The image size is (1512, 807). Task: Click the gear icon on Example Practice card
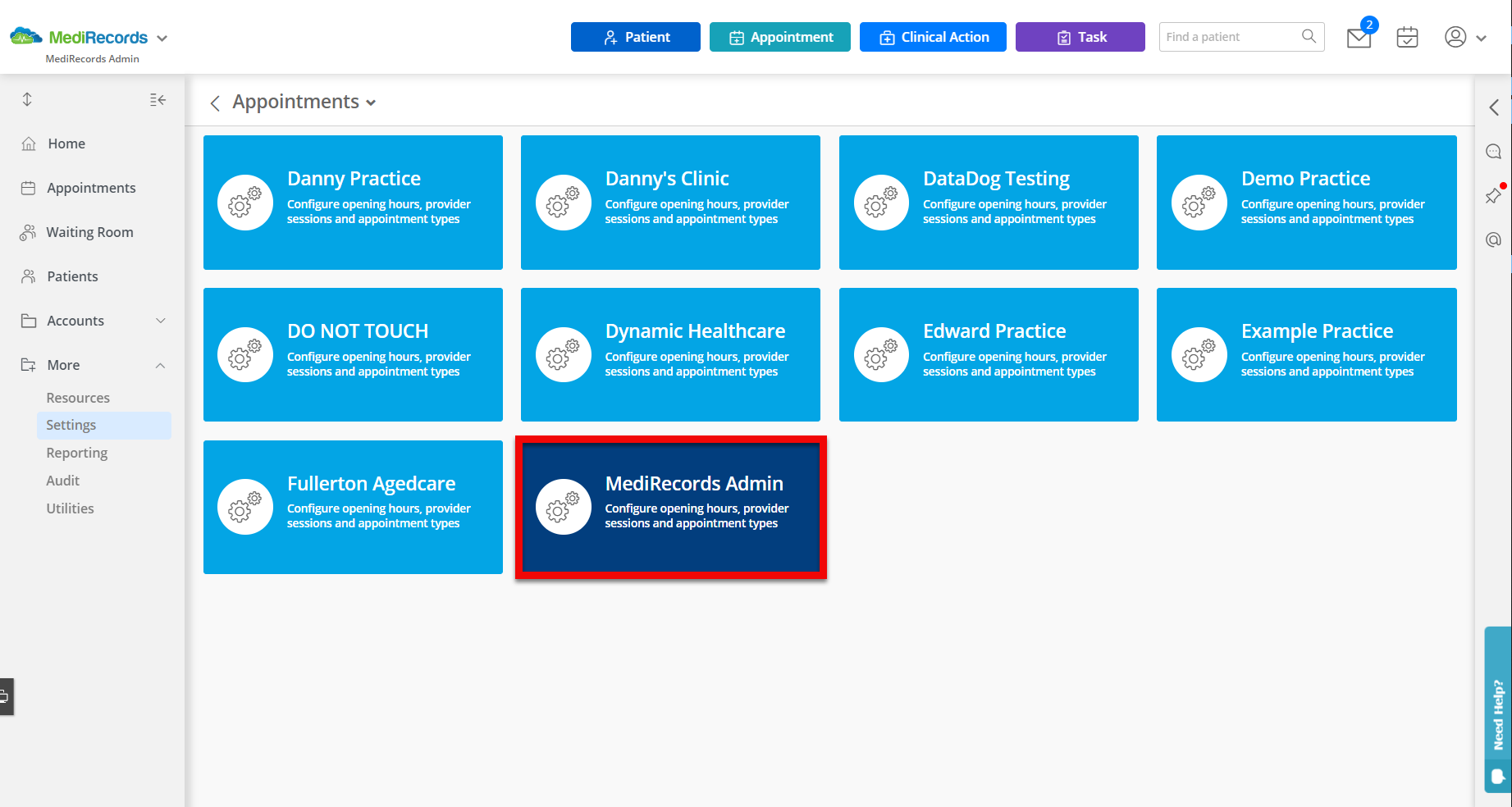pyautogui.click(x=1199, y=354)
